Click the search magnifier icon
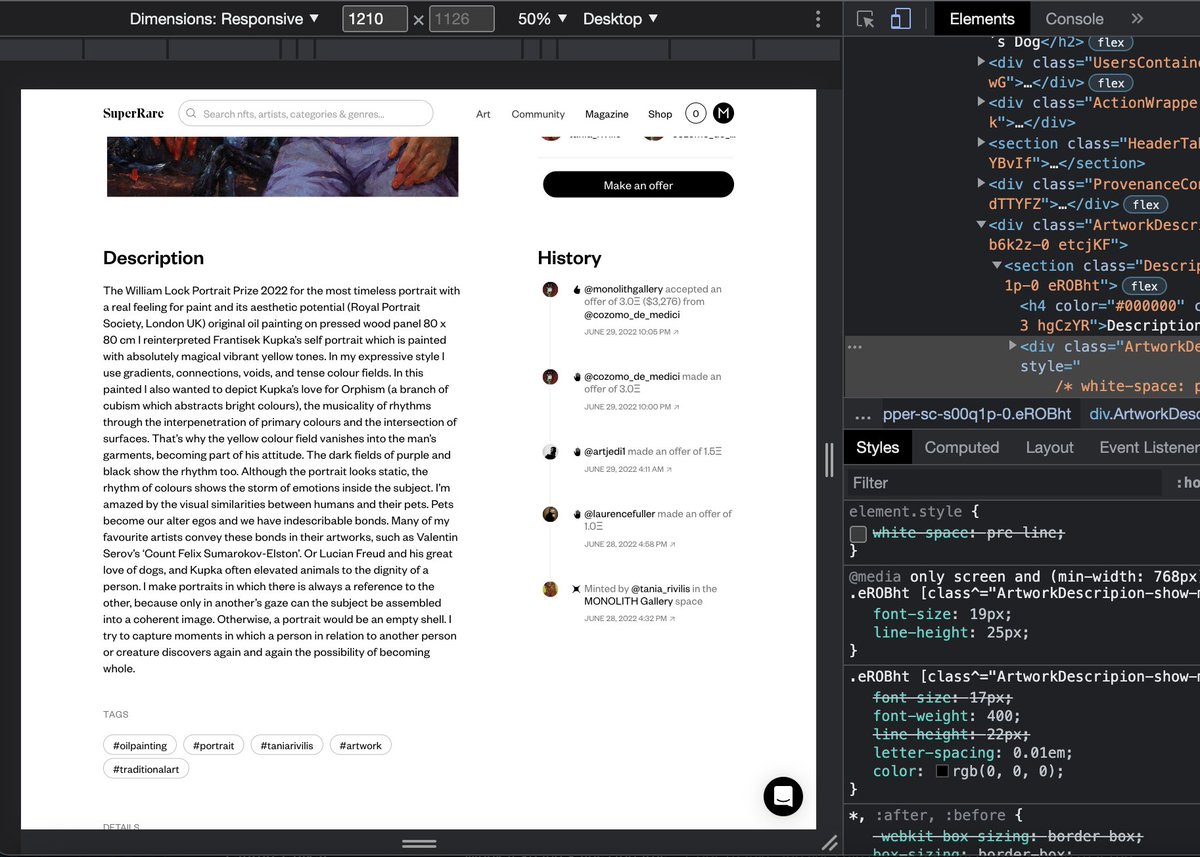 192,114
